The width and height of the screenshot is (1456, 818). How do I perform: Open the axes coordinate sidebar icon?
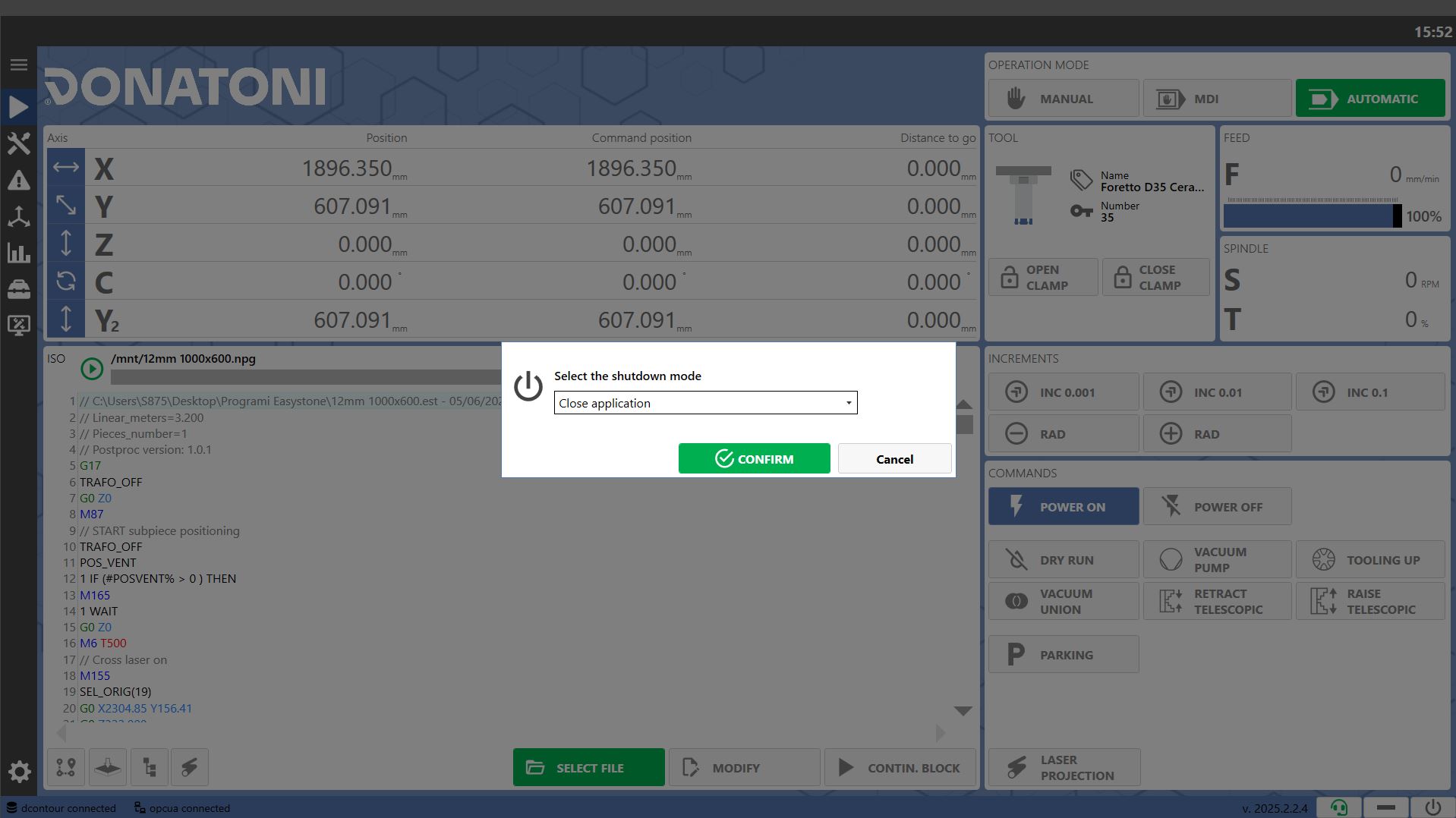pyautogui.click(x=19, y=217)
